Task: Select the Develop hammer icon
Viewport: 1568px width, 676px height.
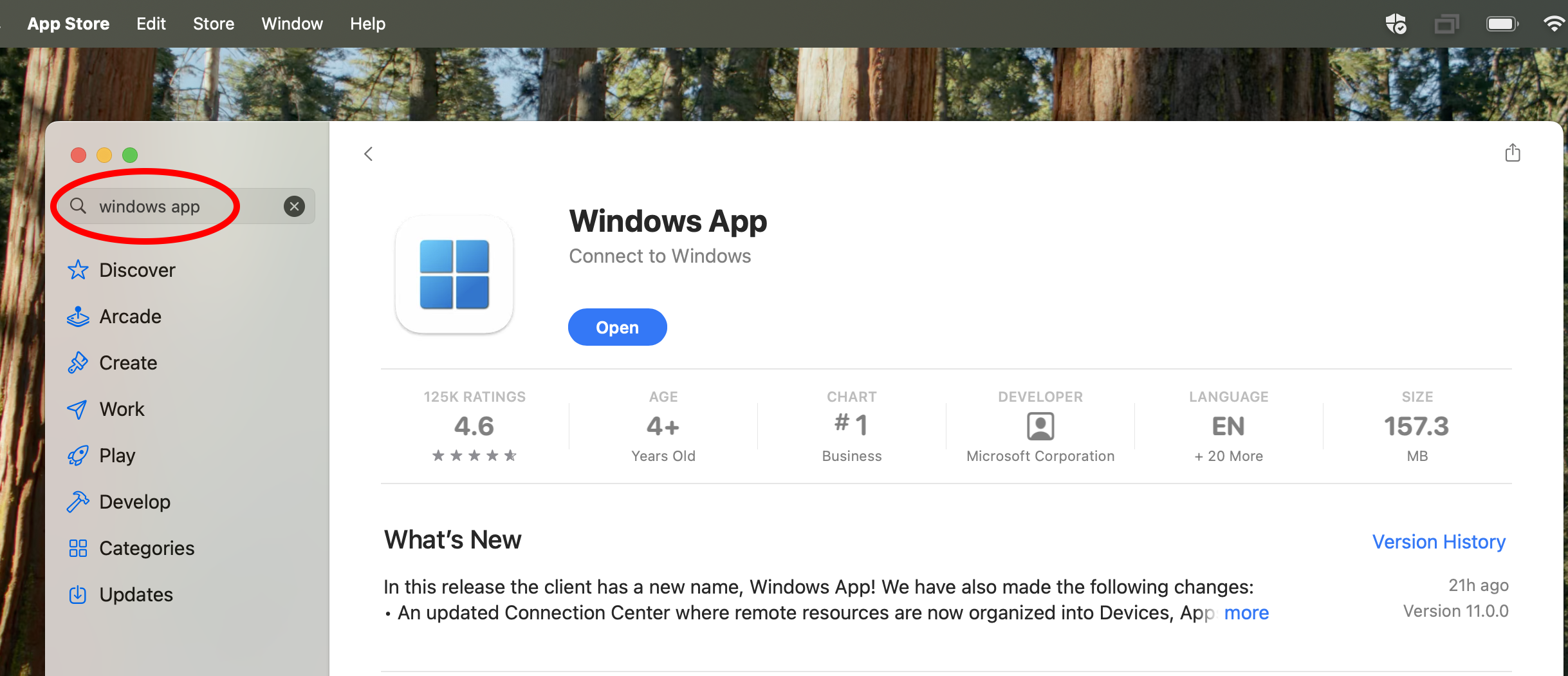Action: (78, 502)
